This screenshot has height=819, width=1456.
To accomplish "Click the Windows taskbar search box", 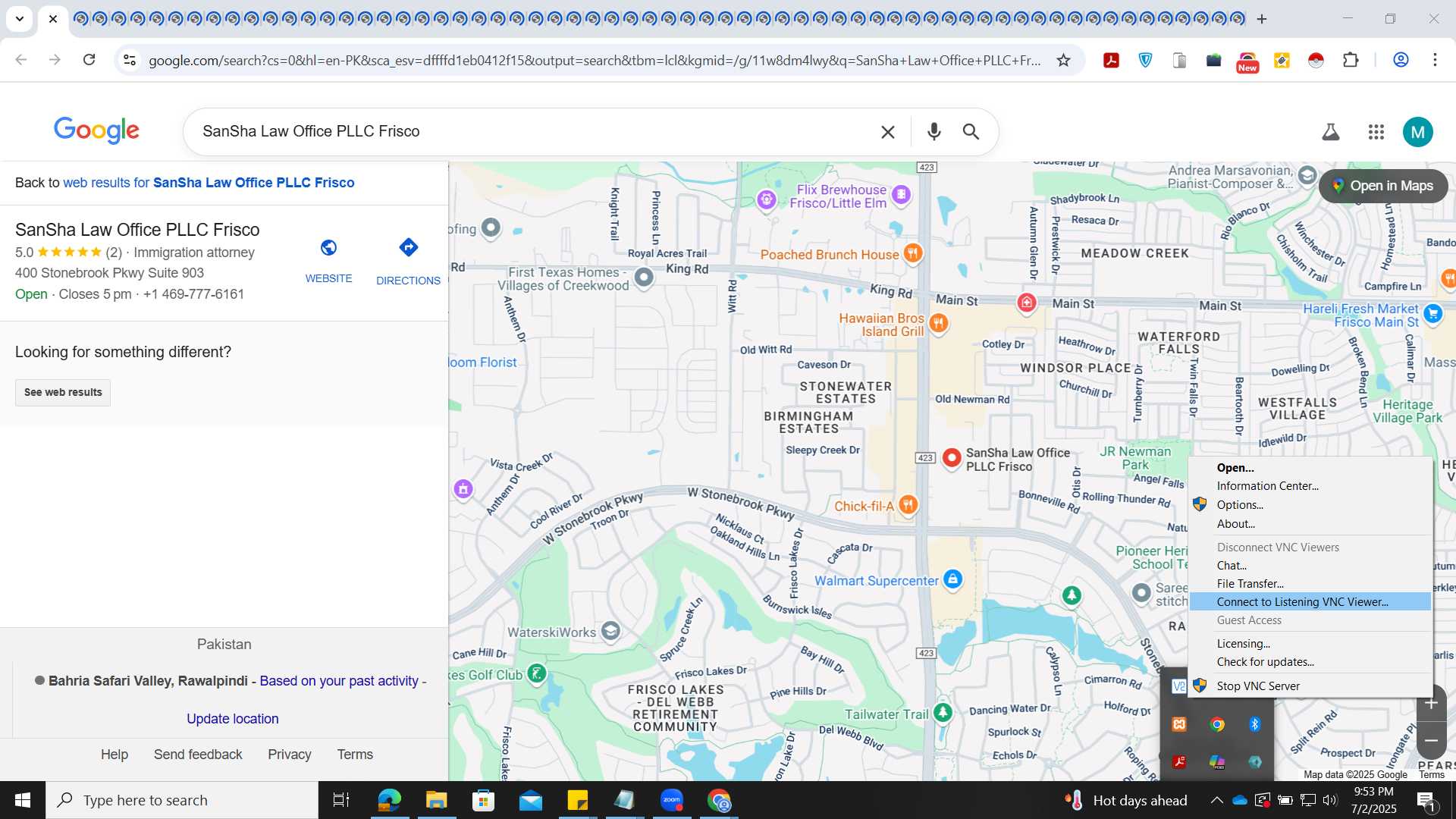I will tap(182, 800).
